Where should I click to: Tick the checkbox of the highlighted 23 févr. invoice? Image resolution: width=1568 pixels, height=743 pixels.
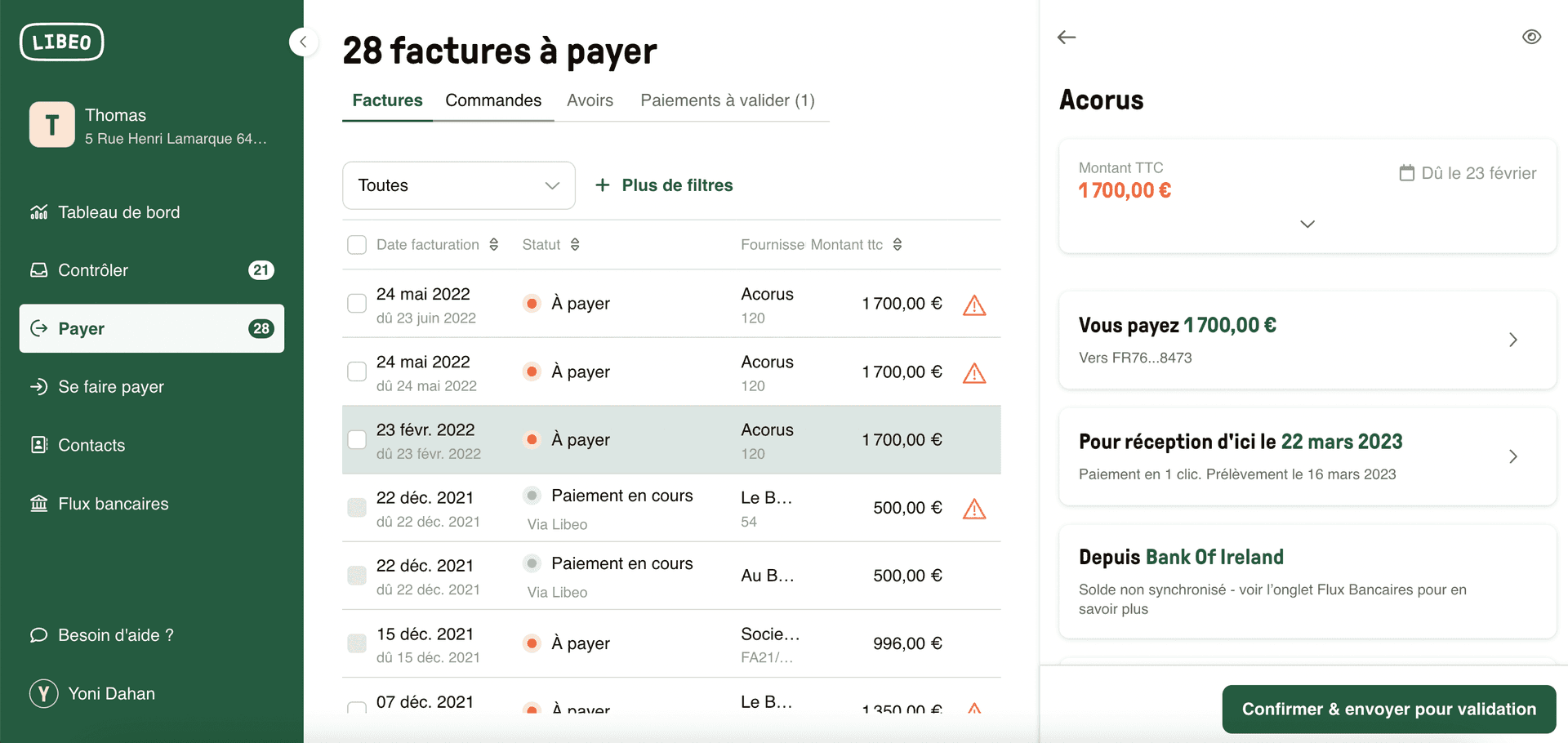357,440
